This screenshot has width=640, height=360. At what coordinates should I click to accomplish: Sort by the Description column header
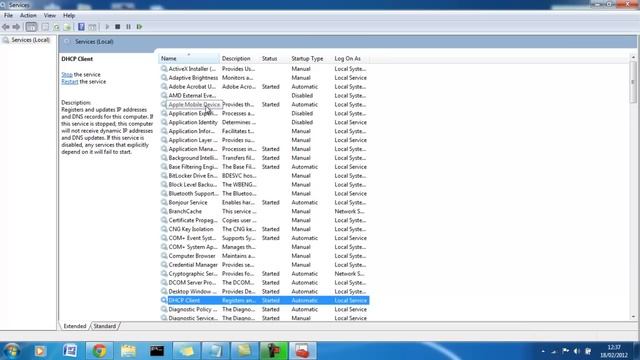240,59
